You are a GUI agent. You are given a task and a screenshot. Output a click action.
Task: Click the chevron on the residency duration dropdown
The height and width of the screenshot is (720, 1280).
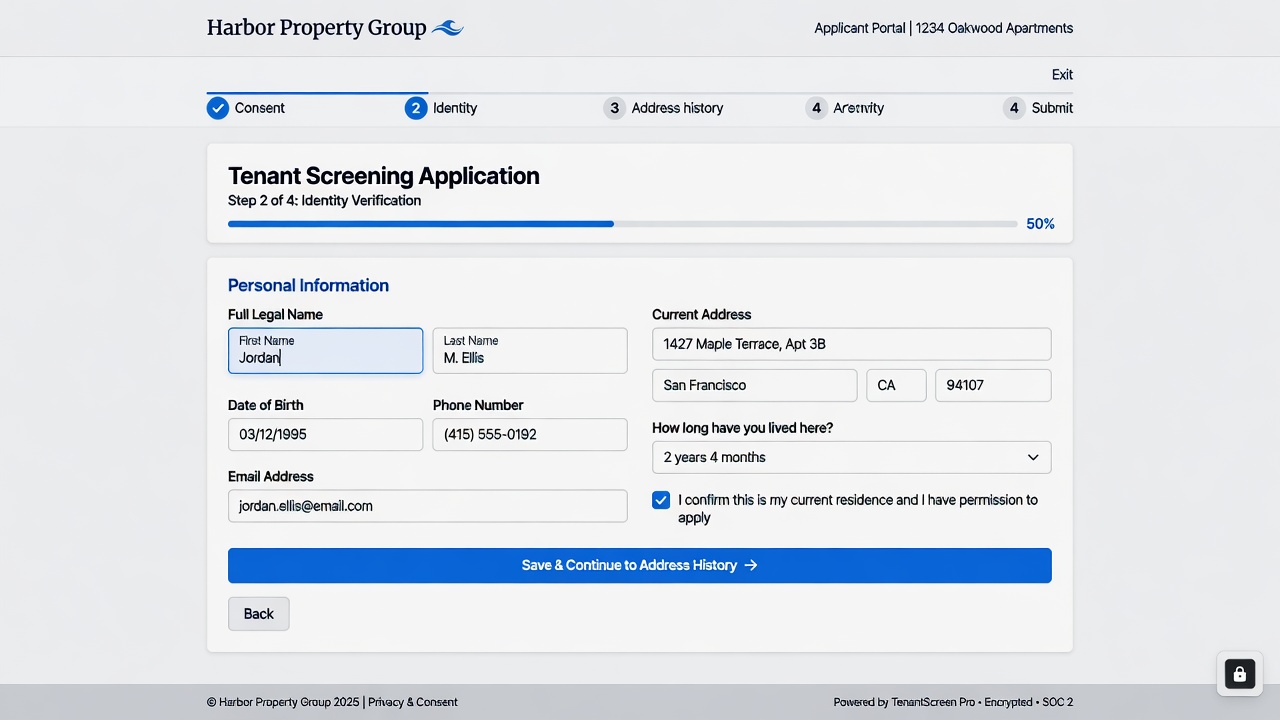tap(1033, 457)
